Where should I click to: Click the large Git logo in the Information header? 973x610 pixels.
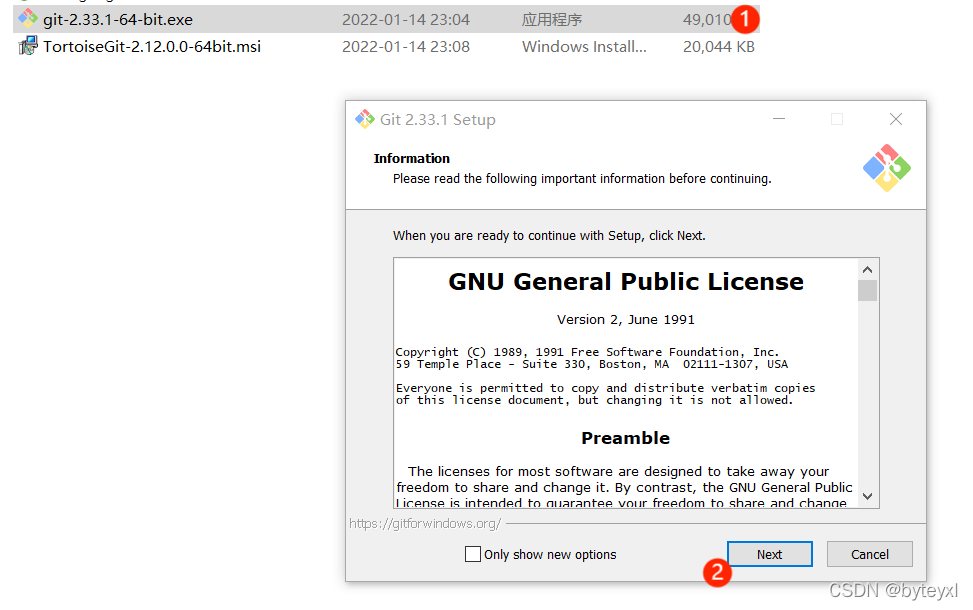click(x=887, y=168)
